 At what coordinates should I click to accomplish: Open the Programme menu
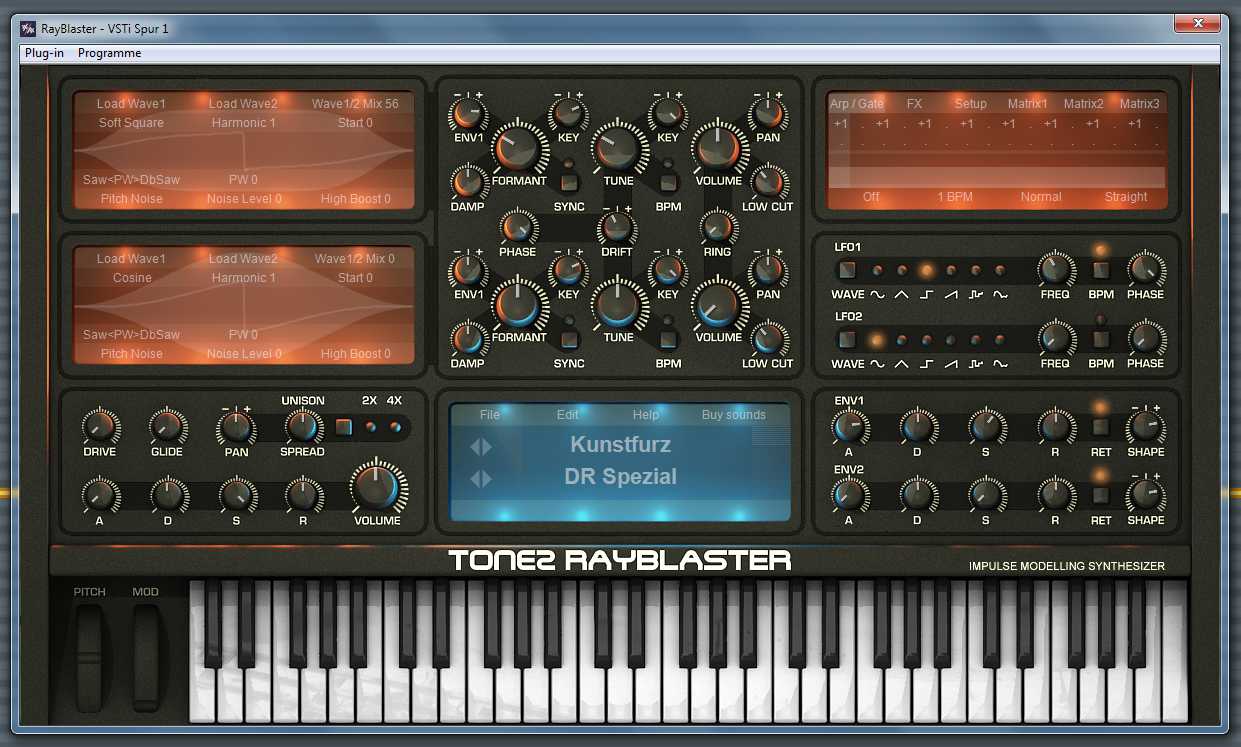click(110, 53)
